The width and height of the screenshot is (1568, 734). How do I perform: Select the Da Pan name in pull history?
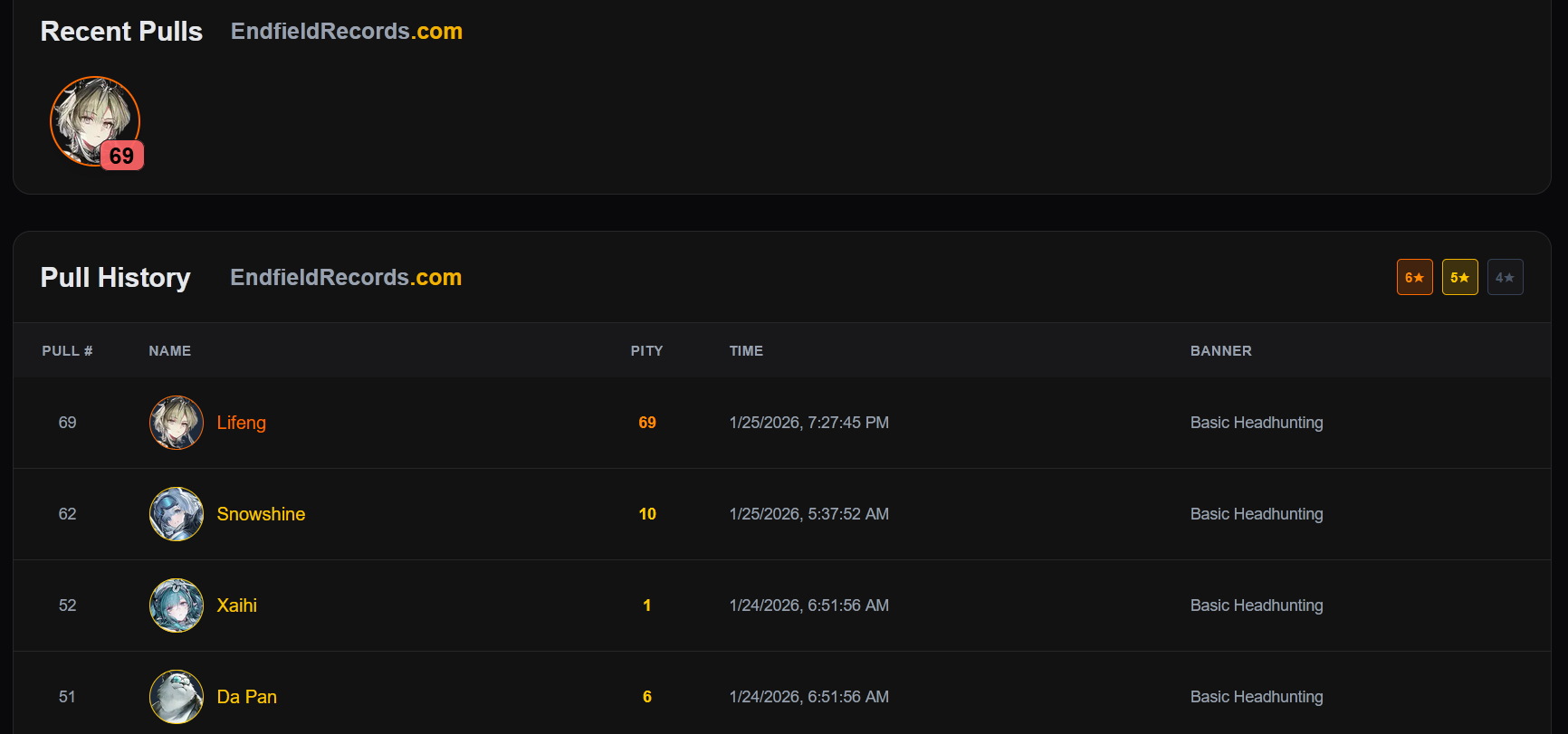click(x=247, y=697)
